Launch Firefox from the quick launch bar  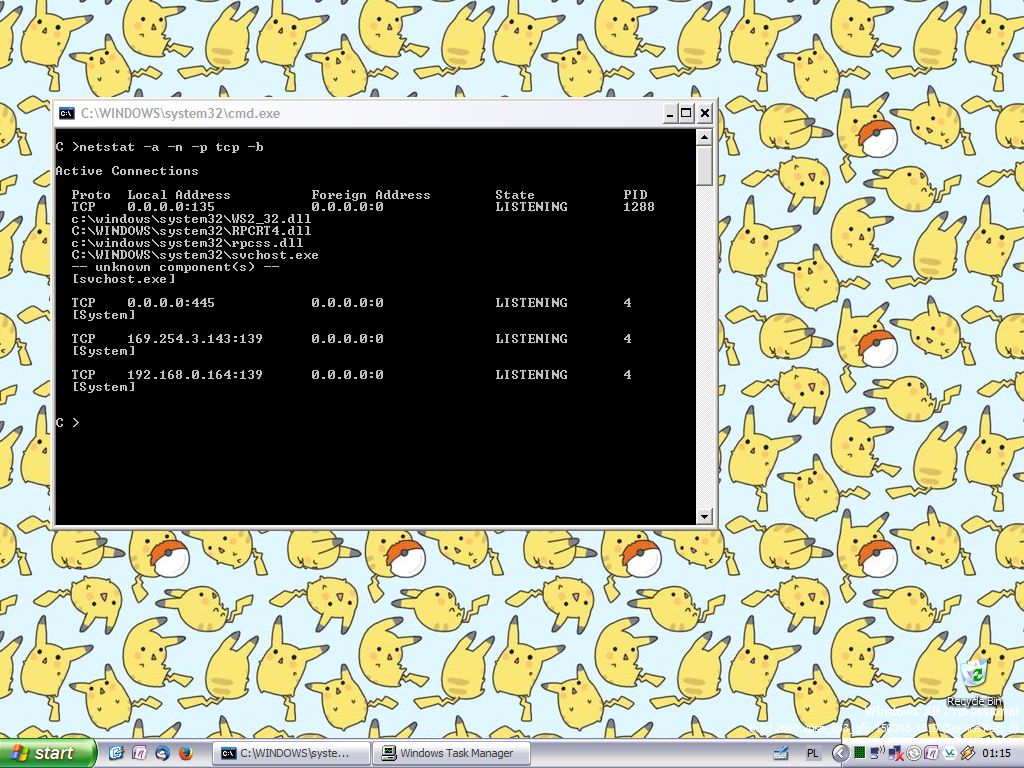pos(185,753)
